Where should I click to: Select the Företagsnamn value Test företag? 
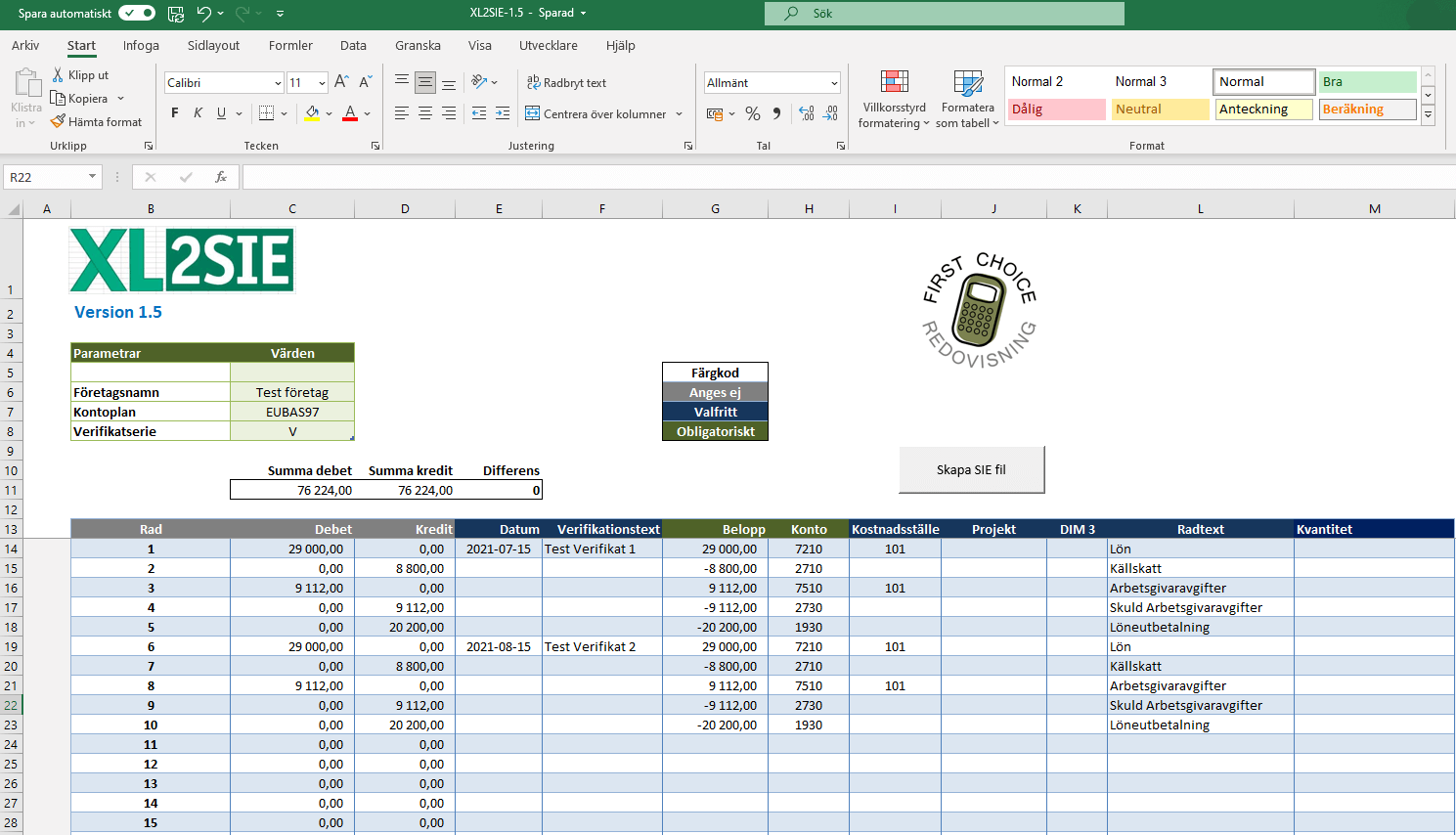(292, 392)
